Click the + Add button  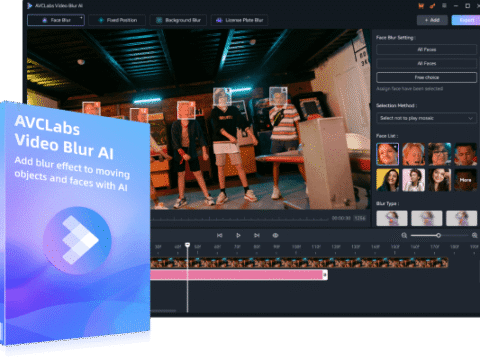click(432, 20)
